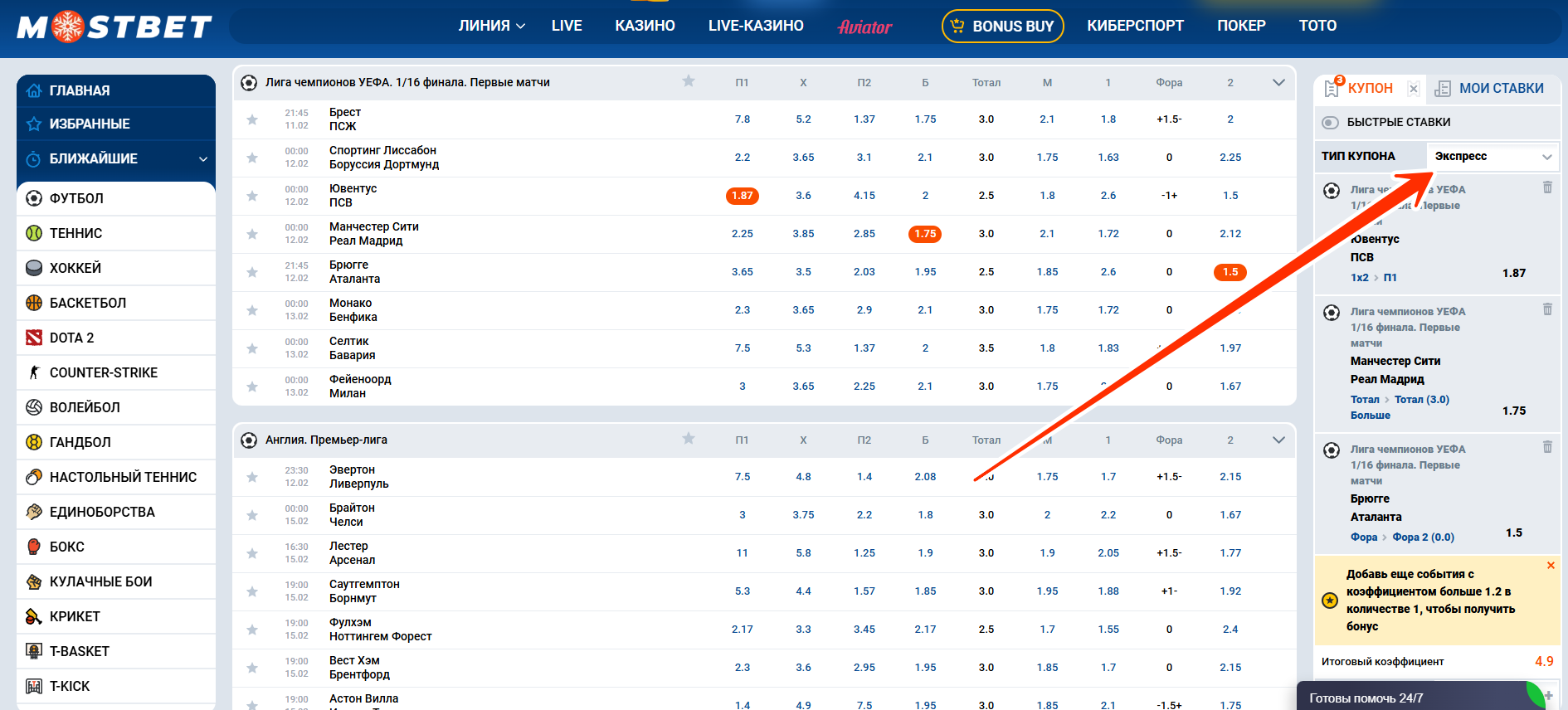This screenshot has width=1568, height=710.
Task: Favorite the Champions League header
Action: (x=688, y=81)
